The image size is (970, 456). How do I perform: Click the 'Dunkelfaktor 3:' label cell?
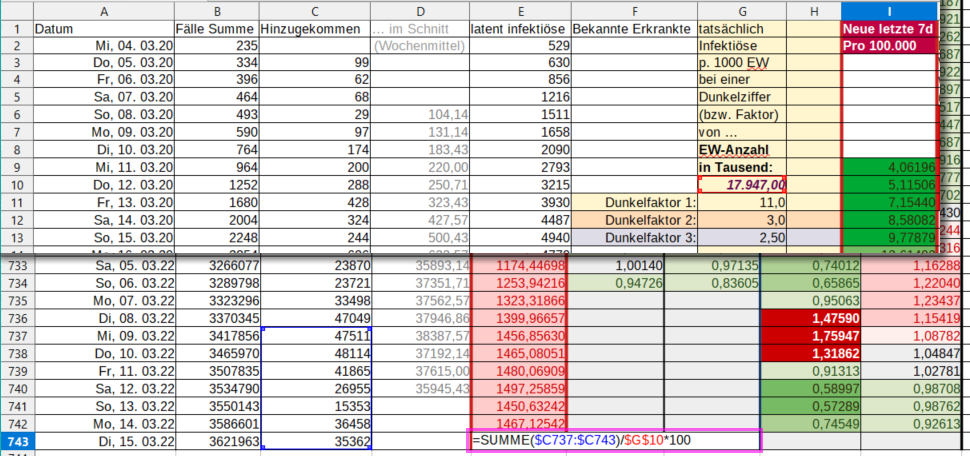click(x=634, y=237)
